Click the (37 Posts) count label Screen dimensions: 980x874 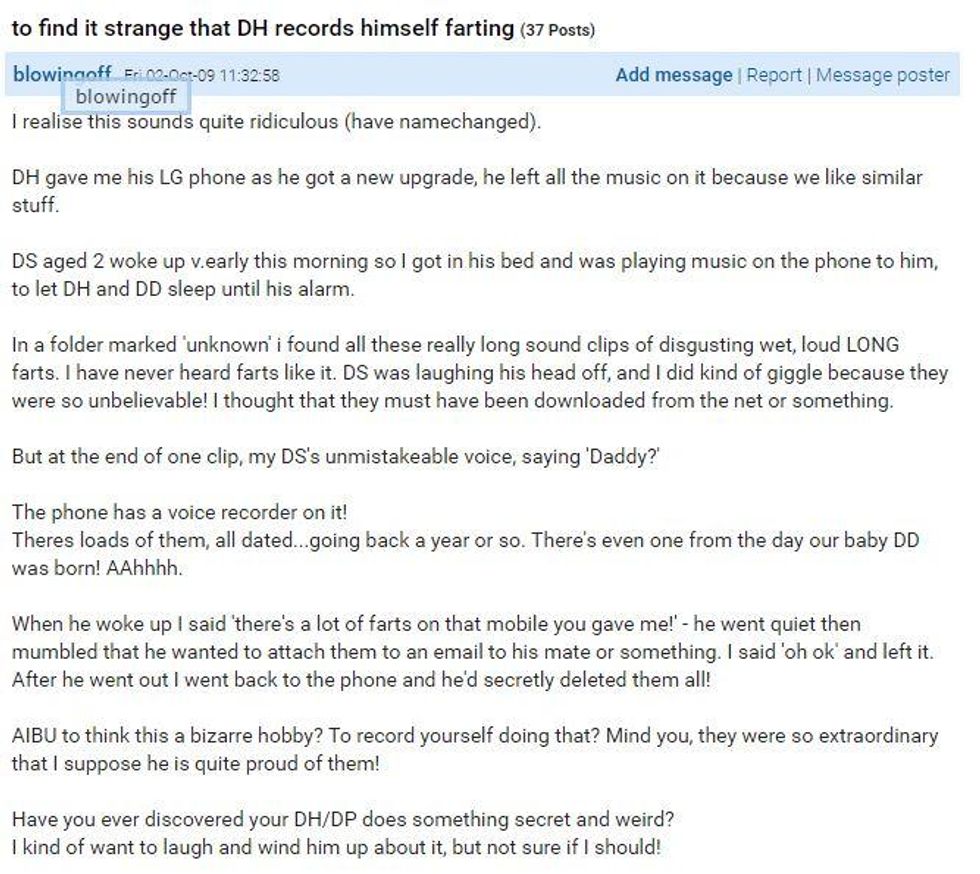[558, 30]
